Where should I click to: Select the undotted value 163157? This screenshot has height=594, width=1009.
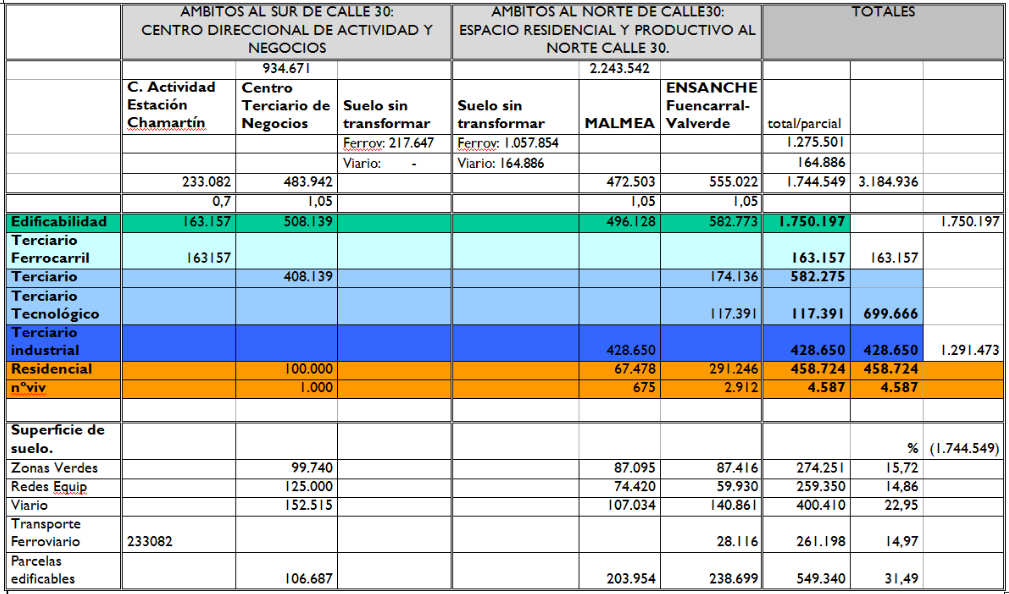click(x=209, y=259)
